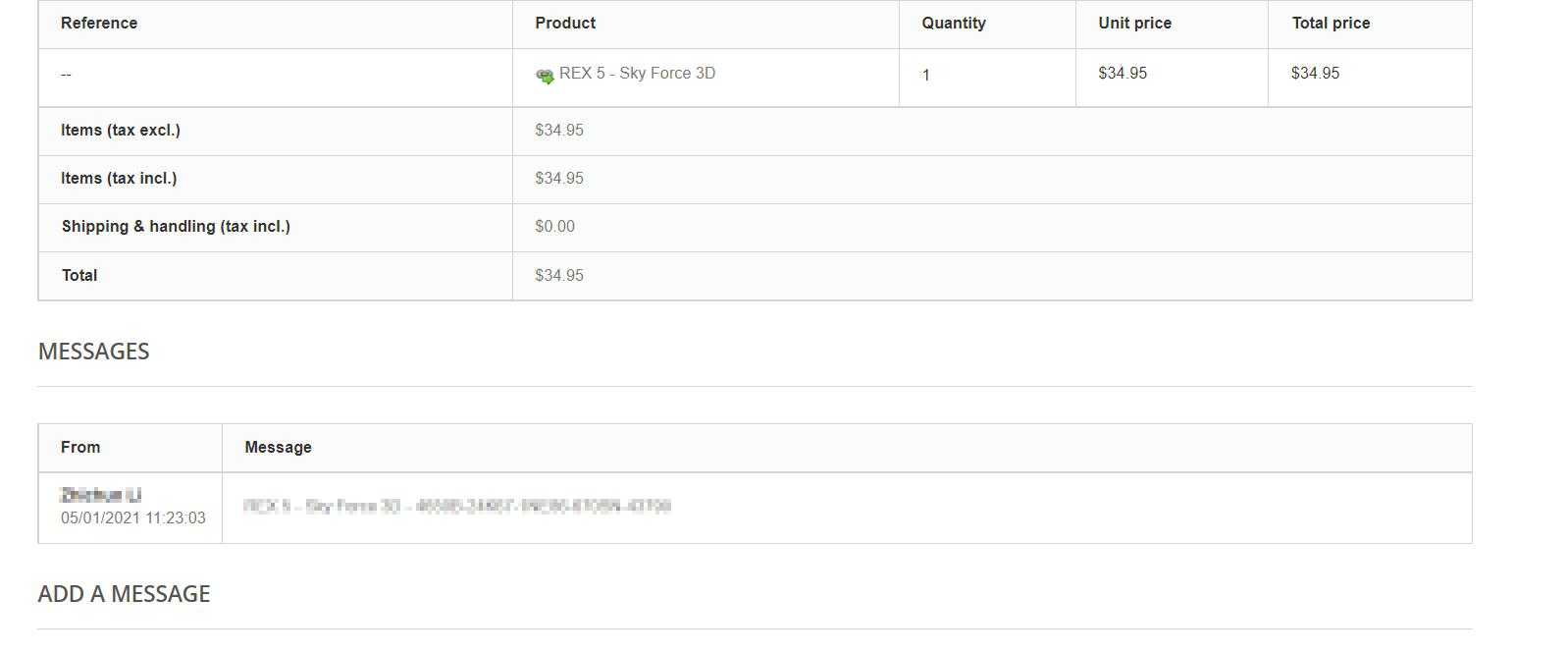Viewport: 1568px width, 653px height.
Task: Click the 05/01/2021 11:23:03 message timestamp
Action: click(x=133, y=518)
